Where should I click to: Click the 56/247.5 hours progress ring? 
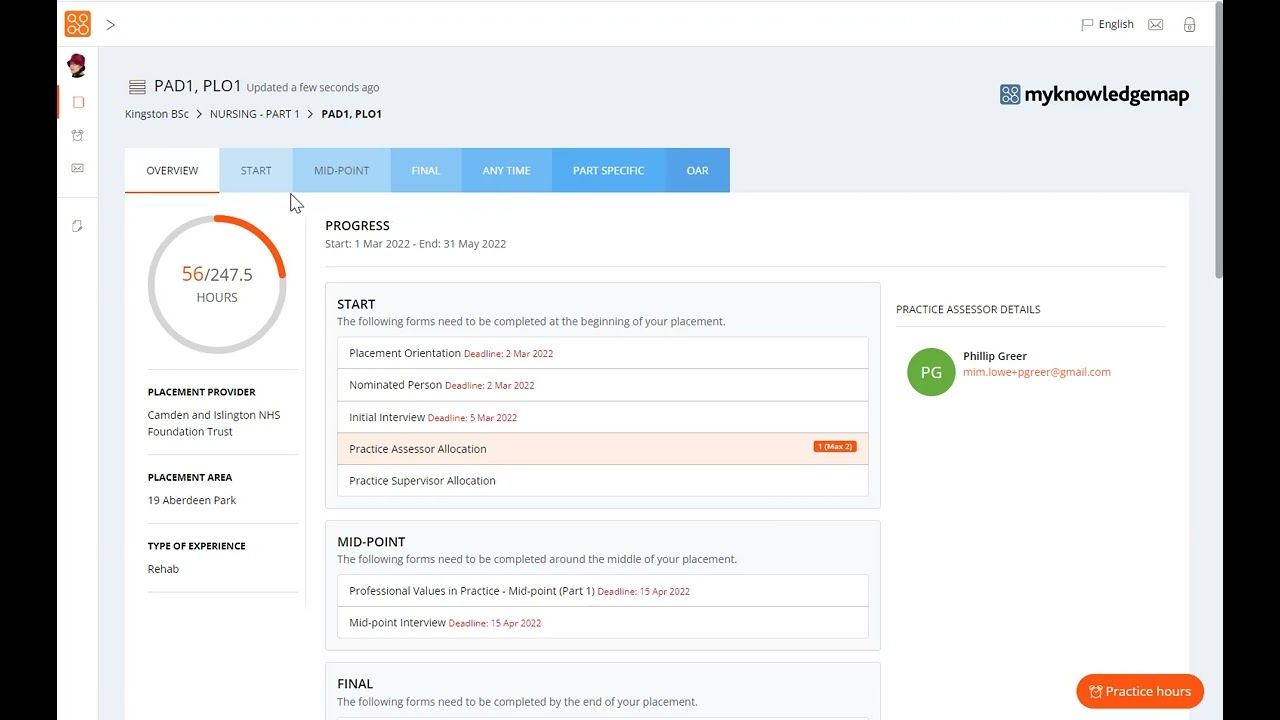tap(217, 284)
